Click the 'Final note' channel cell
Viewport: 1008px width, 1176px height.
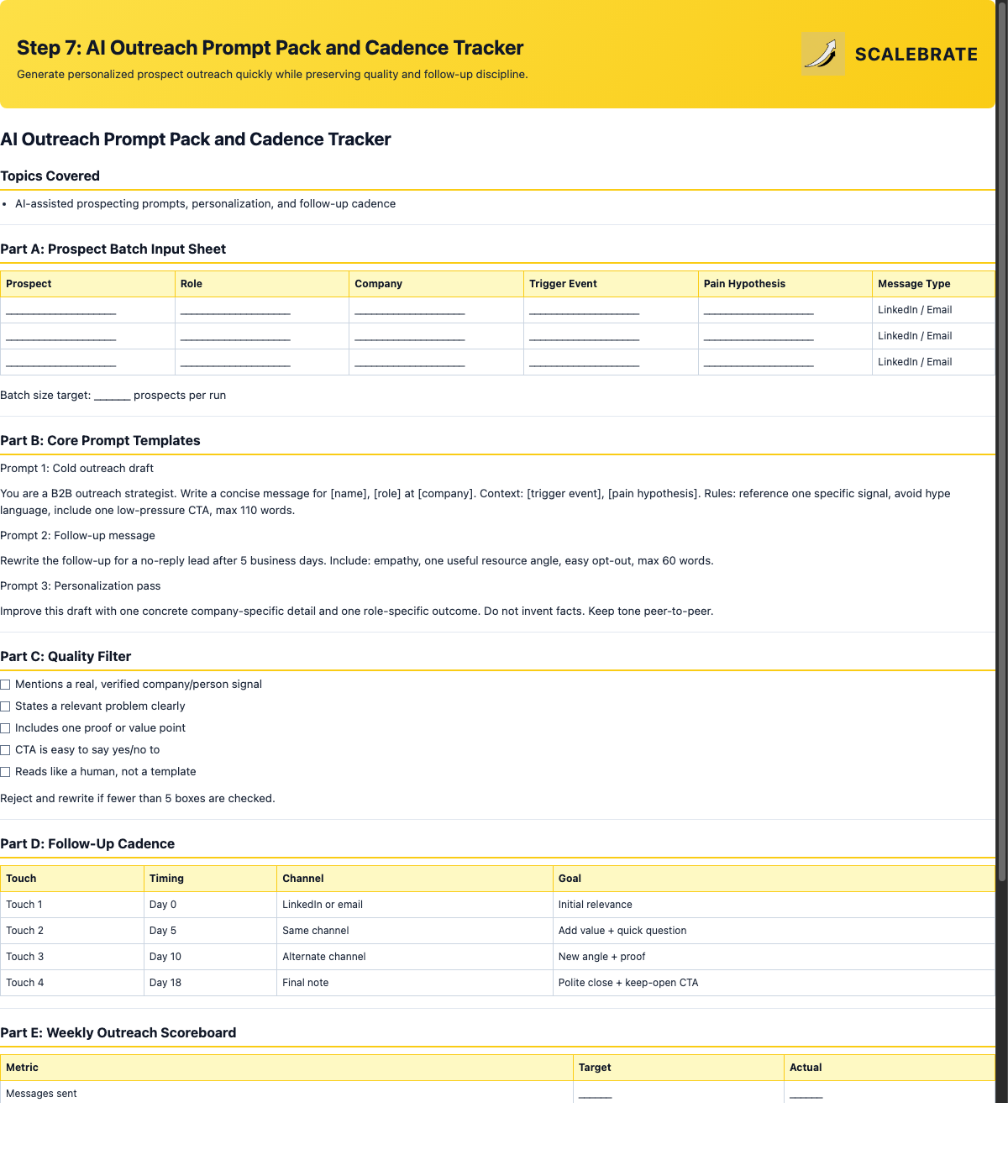[x=415, y=983]
